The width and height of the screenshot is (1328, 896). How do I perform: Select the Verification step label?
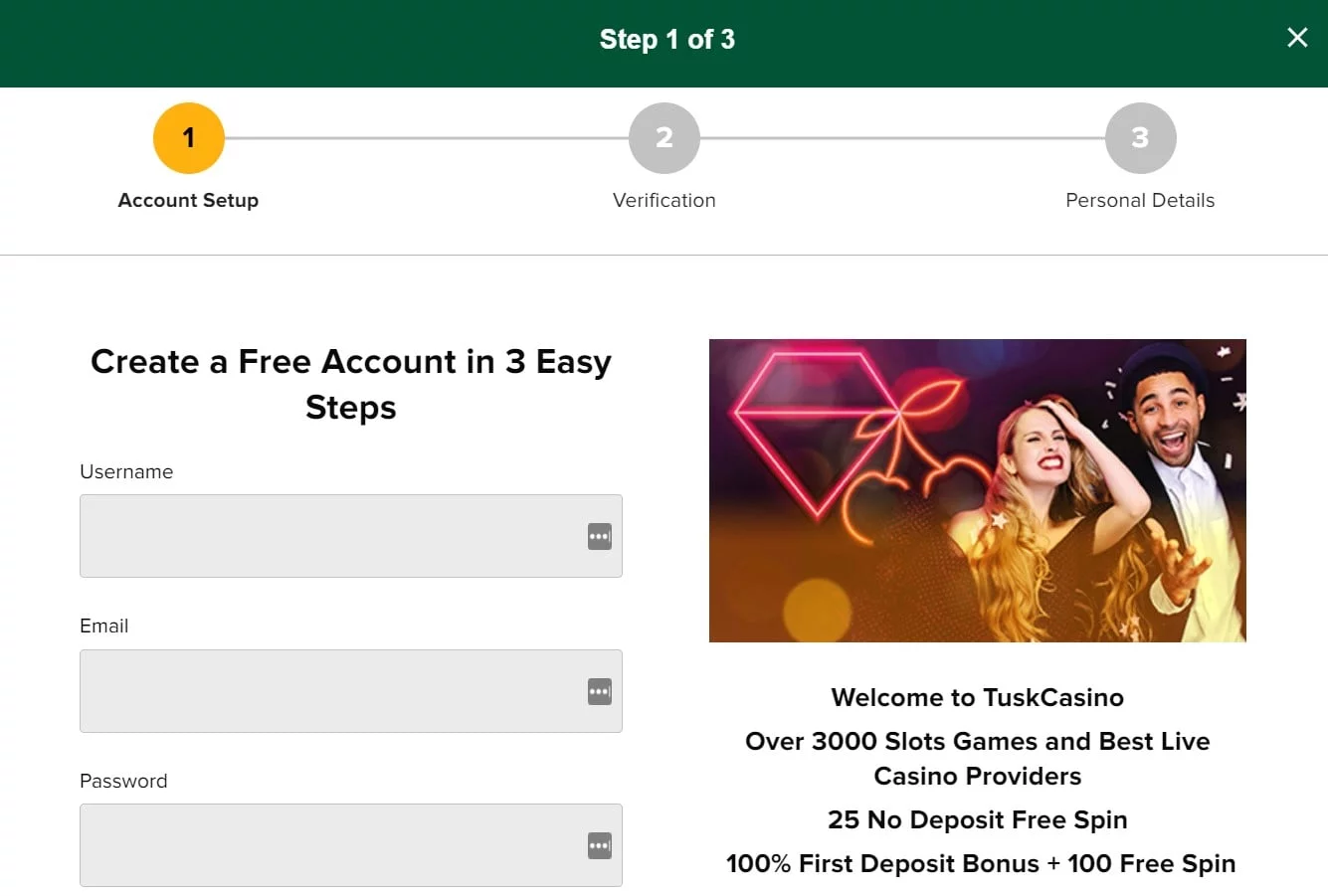click(664, 200)
